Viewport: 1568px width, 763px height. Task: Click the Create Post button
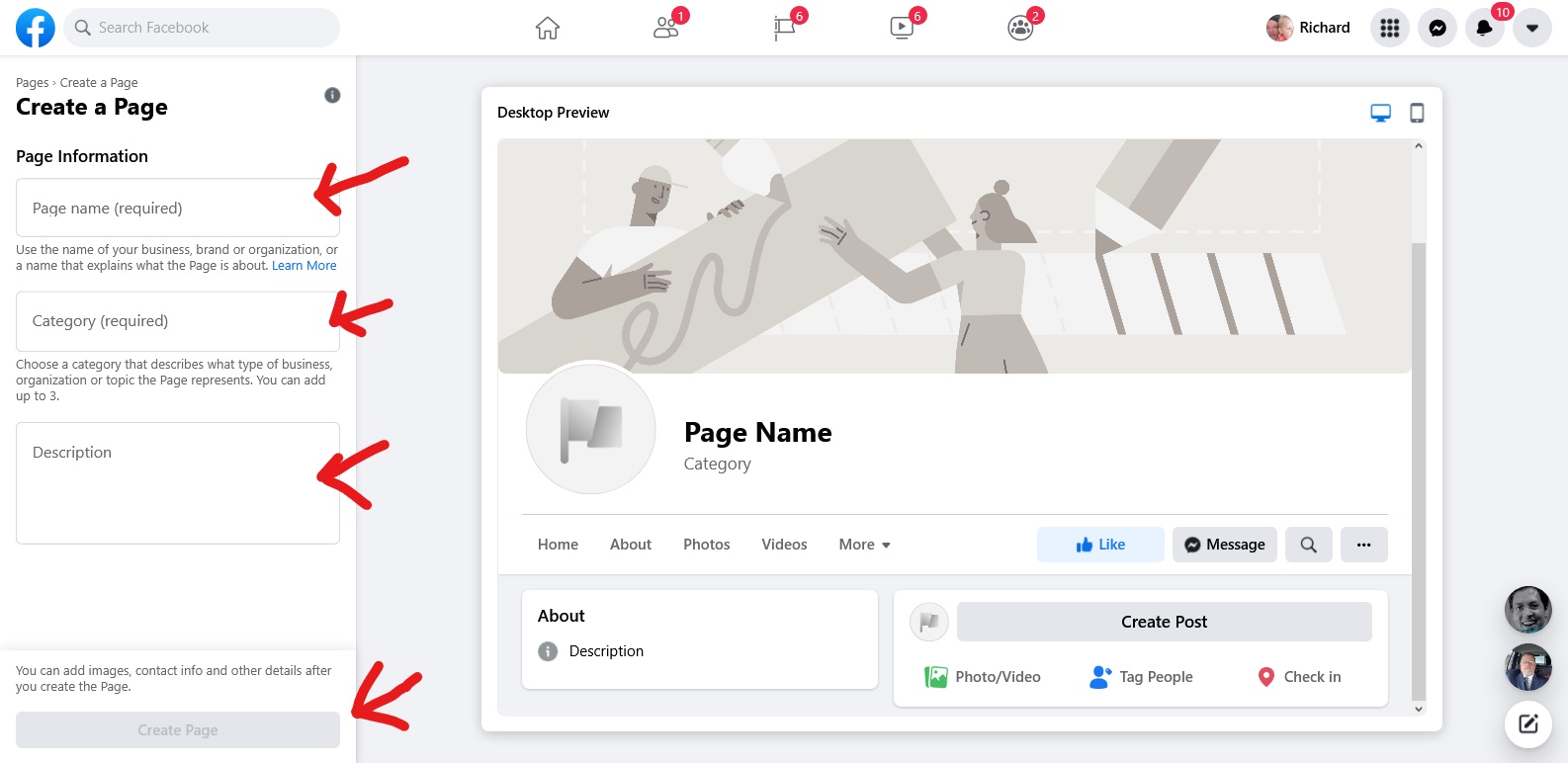1165,622
